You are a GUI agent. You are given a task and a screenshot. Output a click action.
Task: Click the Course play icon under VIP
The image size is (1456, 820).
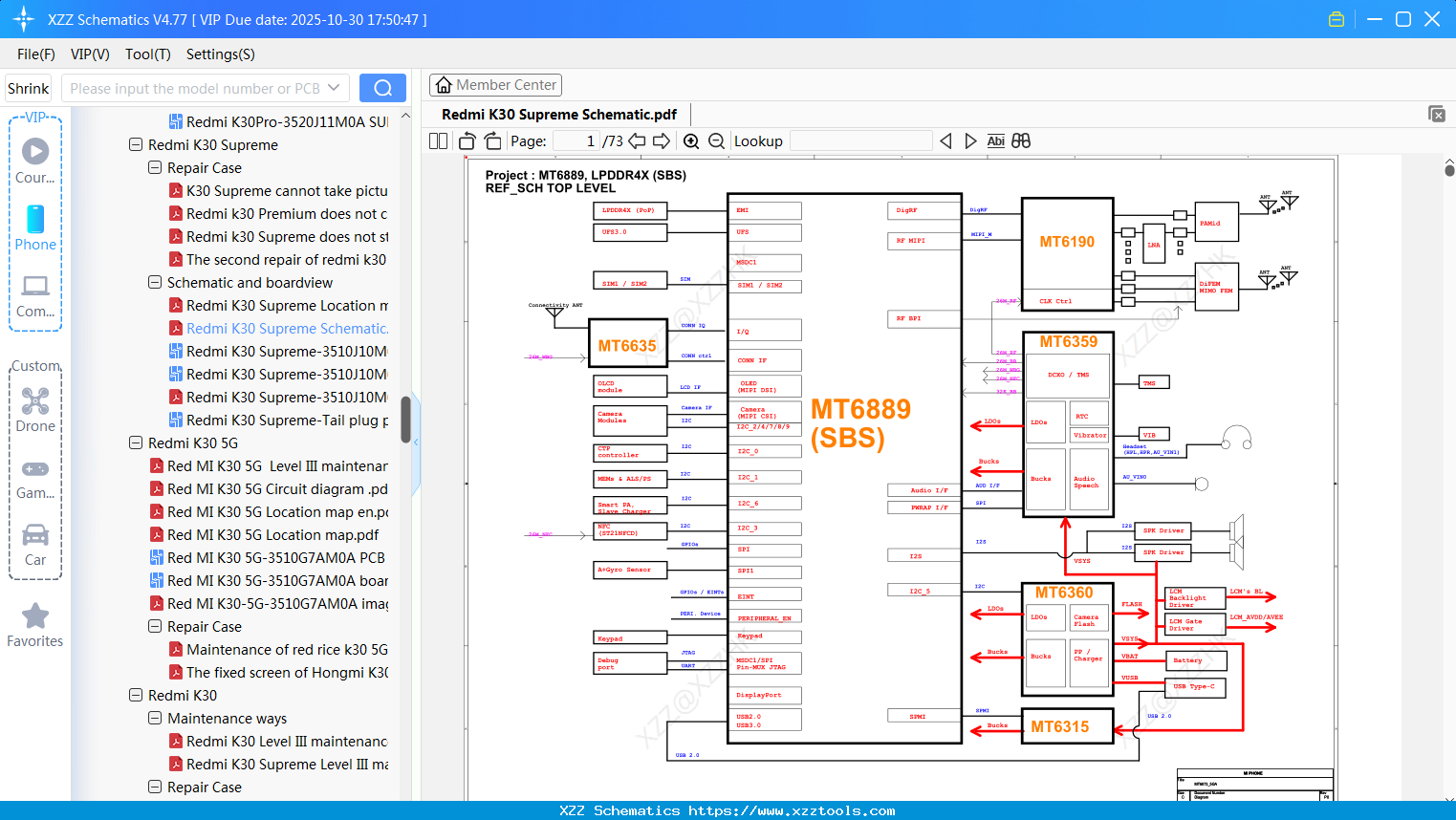(34, 149)
